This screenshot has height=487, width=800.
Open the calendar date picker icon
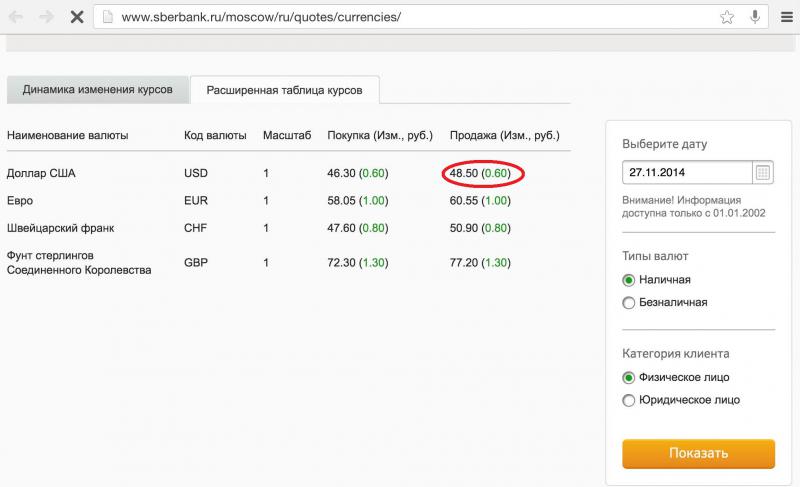[763, 172]
